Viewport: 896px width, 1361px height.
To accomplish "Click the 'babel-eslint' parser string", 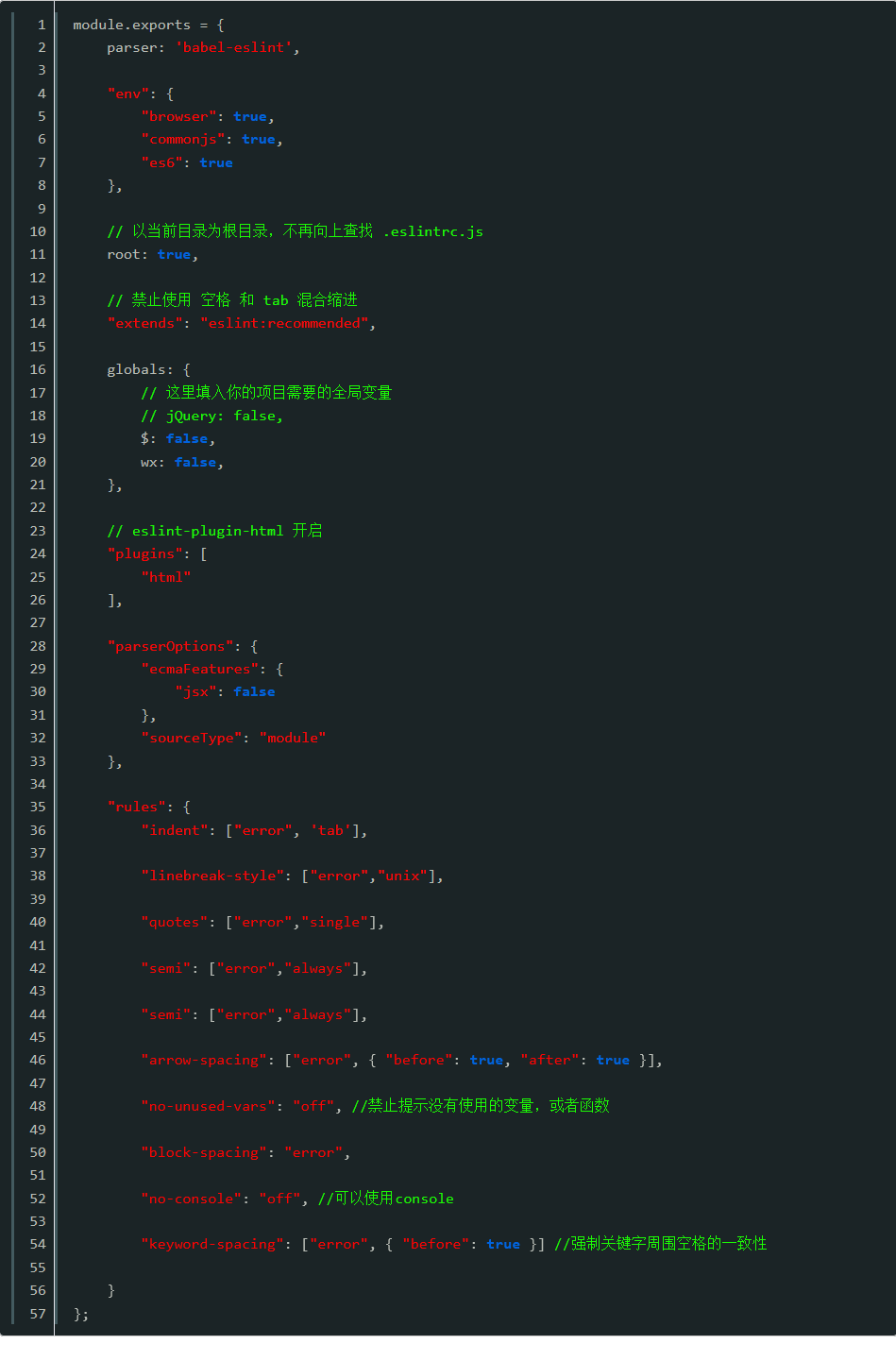I will [233, 47].
